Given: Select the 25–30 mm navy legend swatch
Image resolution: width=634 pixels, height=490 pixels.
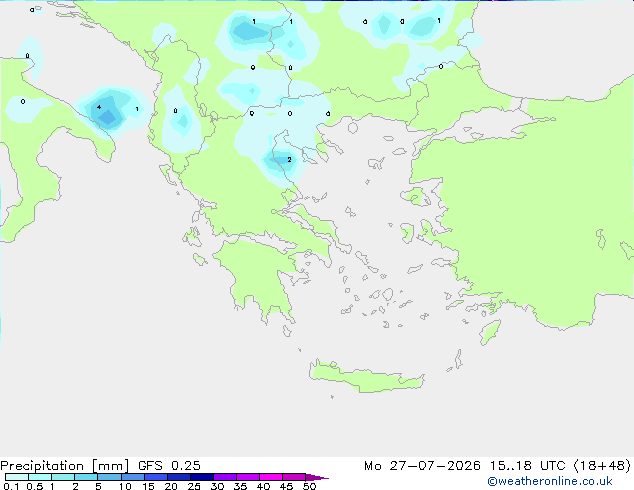Looking at the screenshot, I should pyautogui.click(x=202, y=477).
